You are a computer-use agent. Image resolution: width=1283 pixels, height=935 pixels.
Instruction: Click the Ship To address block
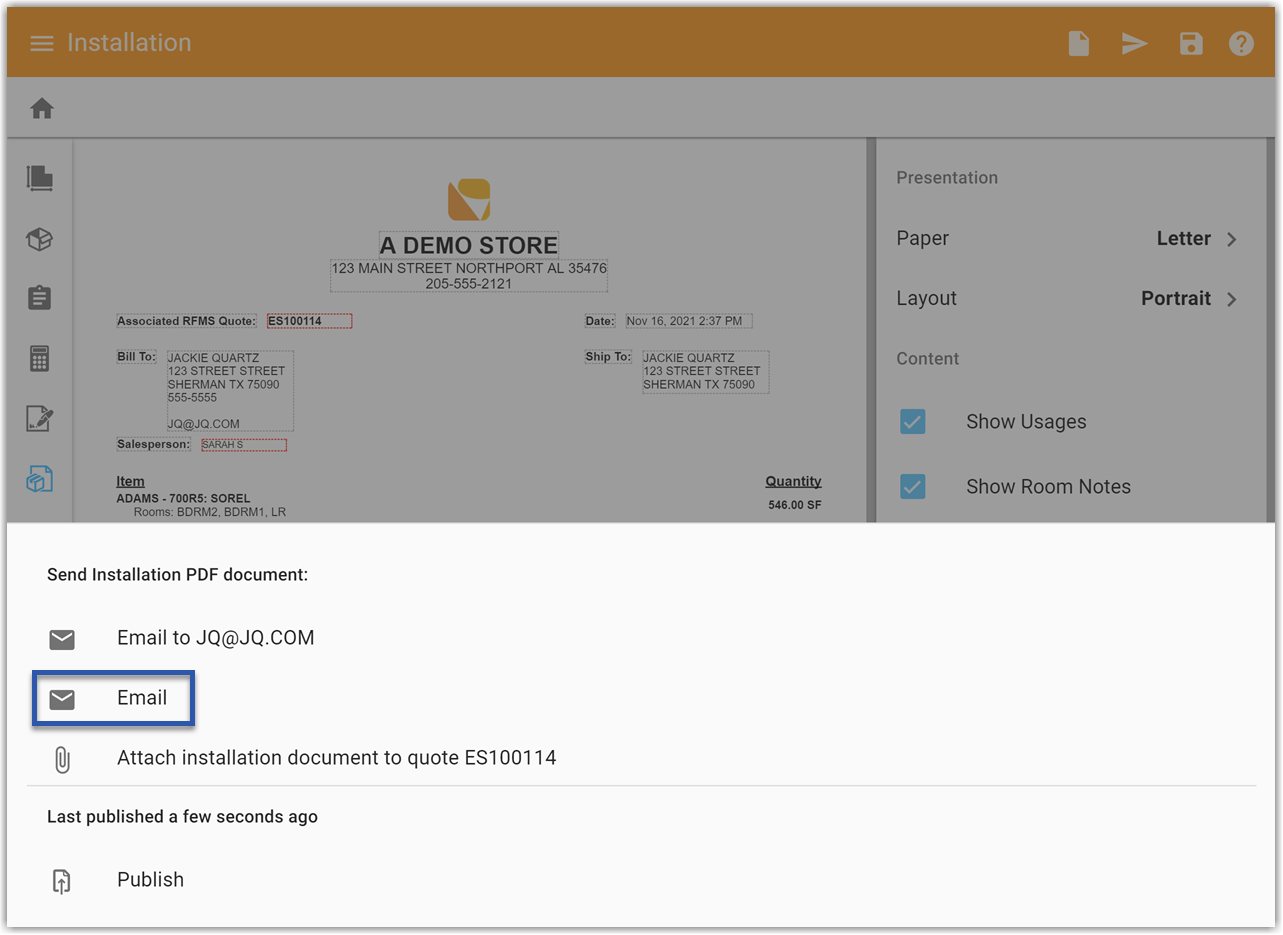click(x=705, y=371)
